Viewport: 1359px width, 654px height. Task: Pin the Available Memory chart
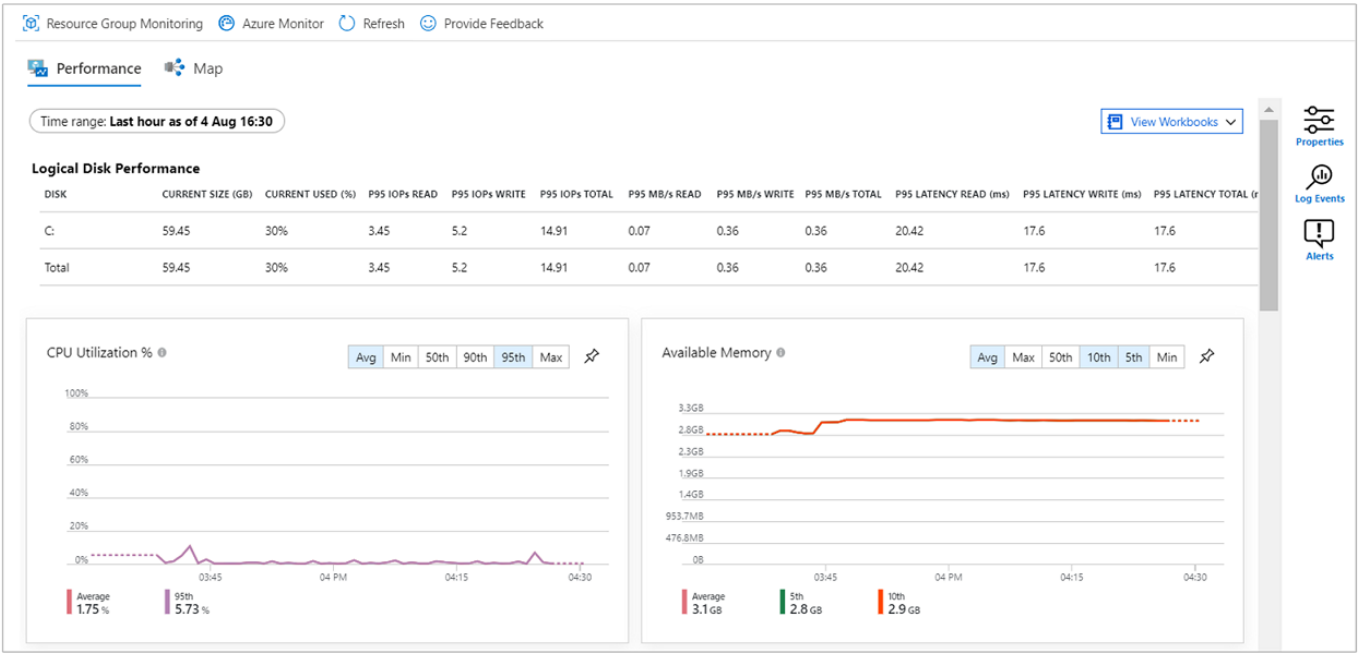click(x=1207, y=356)
